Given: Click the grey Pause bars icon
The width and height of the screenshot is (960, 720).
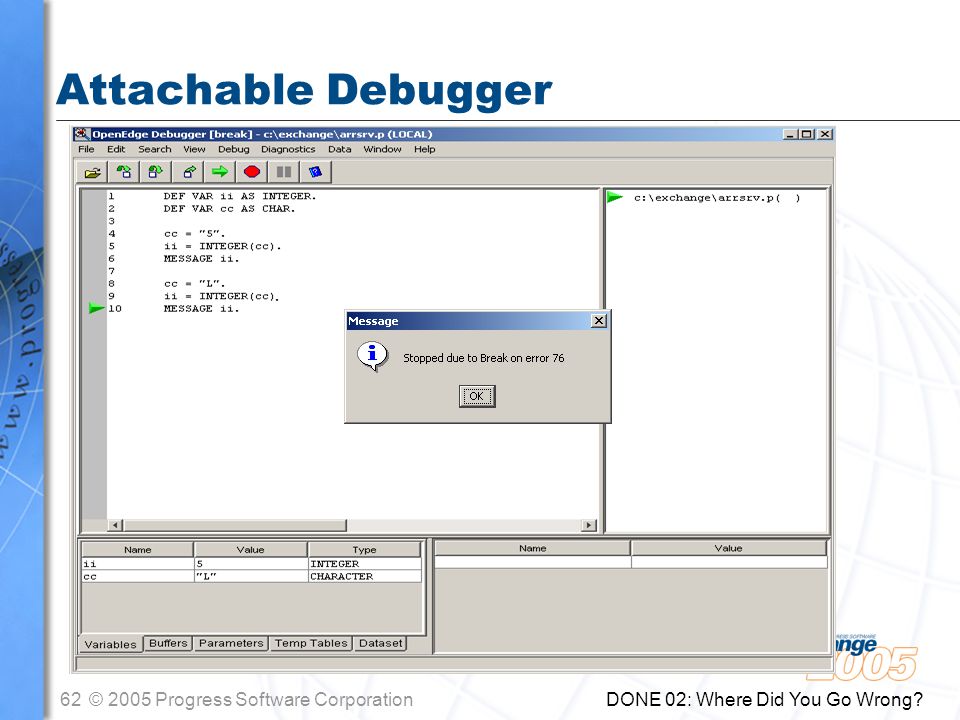Looking at the screenshot, I should [x=284, y=172].
